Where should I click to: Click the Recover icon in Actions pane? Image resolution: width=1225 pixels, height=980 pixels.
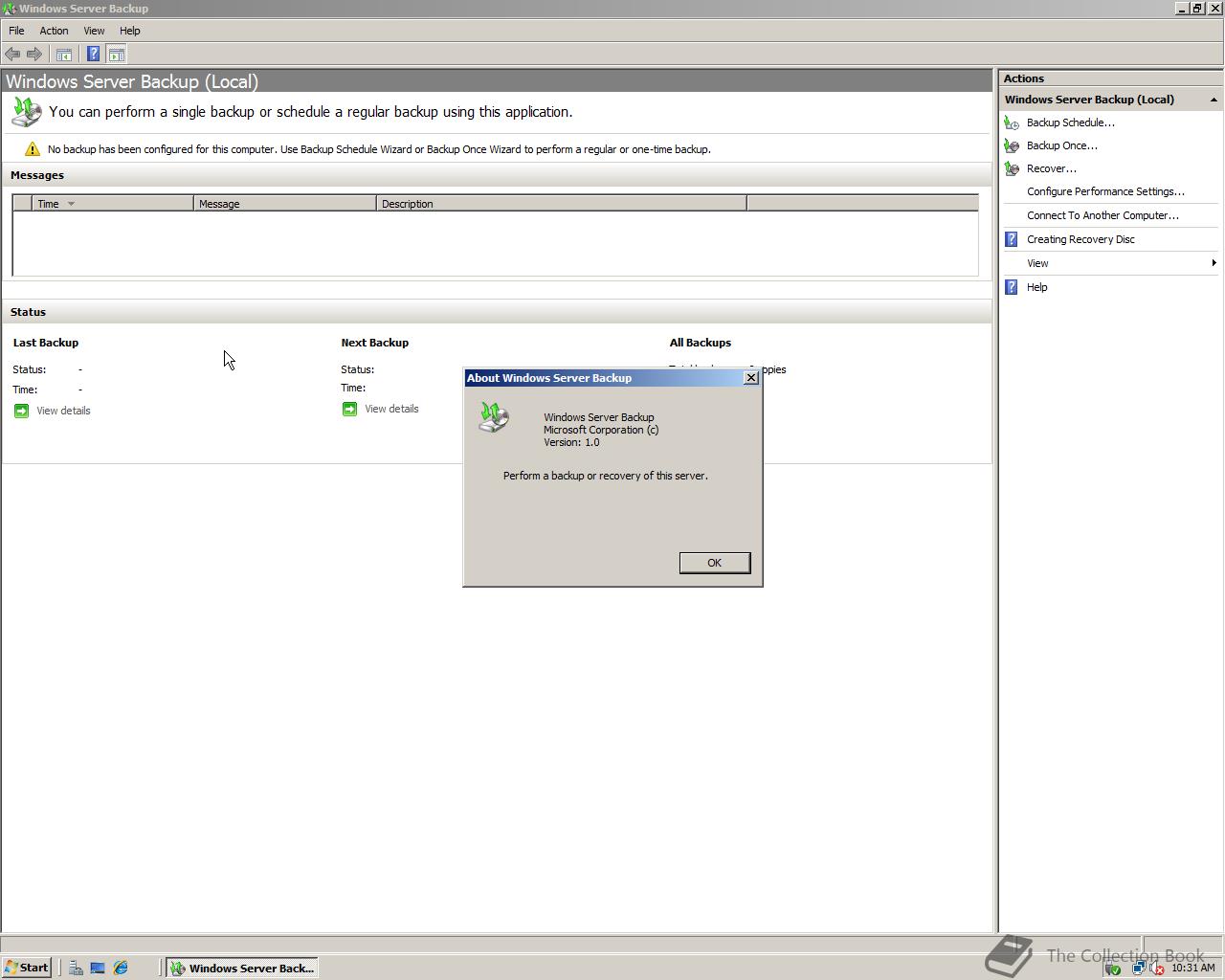[x=1012, y=168]
